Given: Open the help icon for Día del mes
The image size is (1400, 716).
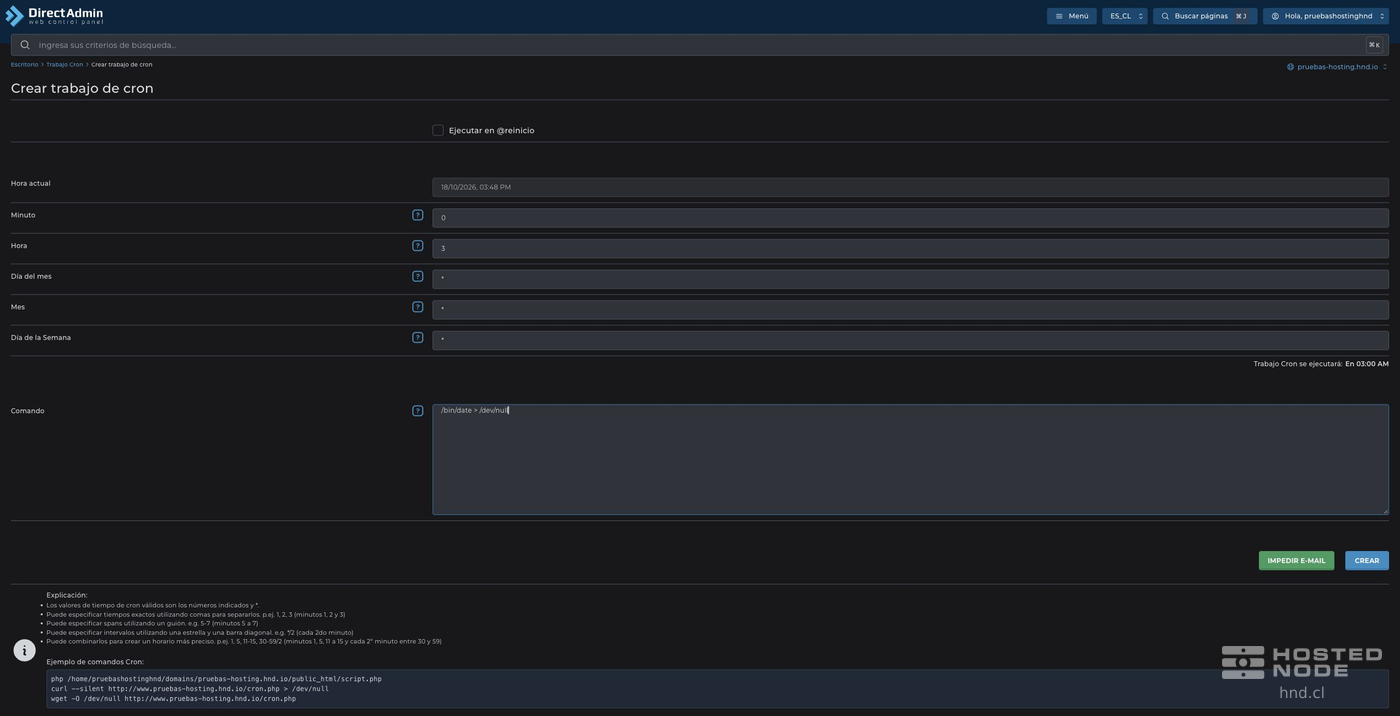Looking at the screenshot, I should click(418, 276).
